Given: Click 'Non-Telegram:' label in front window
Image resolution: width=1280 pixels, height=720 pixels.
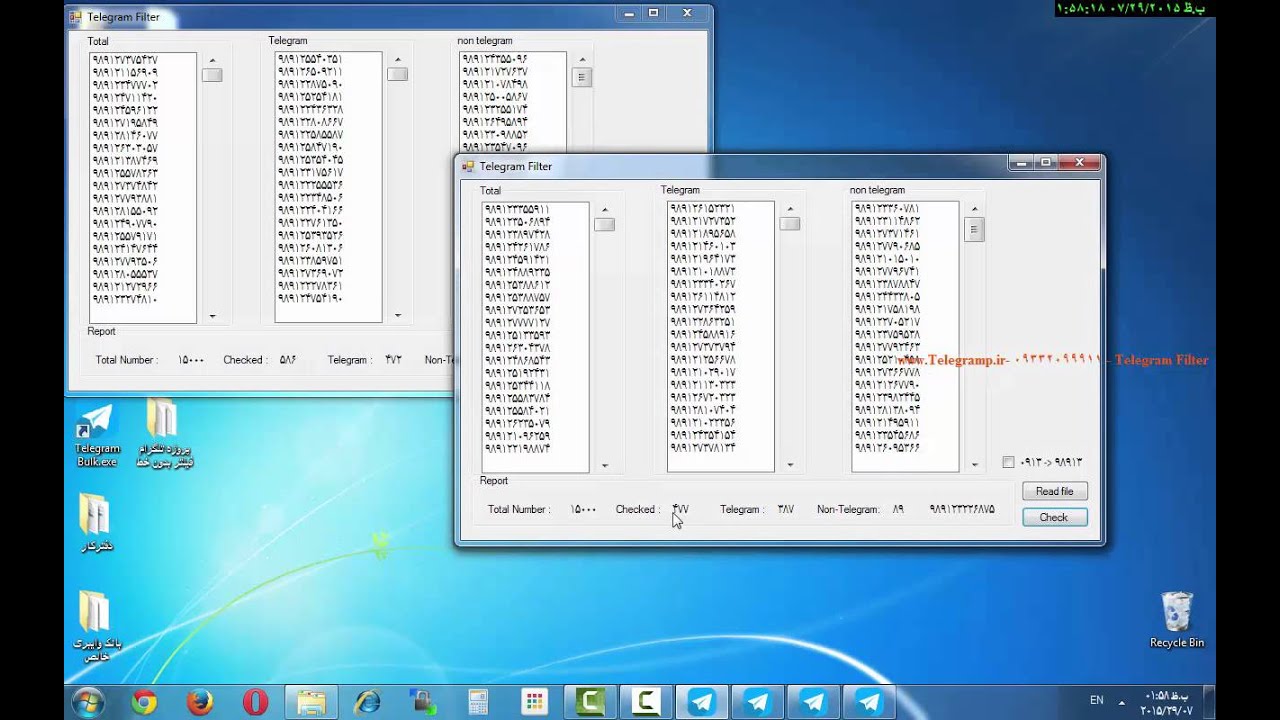Looking at the screenshot, I should [x=848, y=509].
